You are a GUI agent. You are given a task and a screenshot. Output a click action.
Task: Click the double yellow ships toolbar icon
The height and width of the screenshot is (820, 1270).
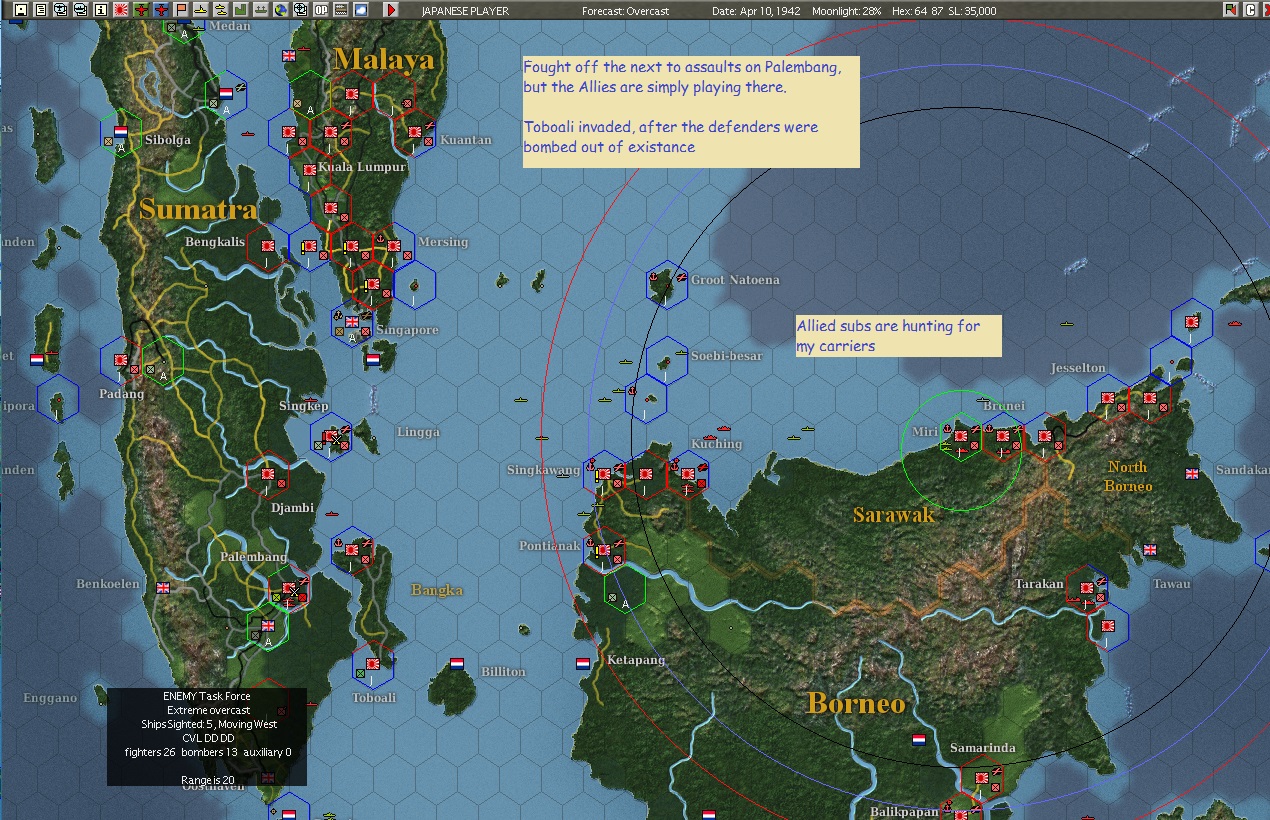click(221, 10)
